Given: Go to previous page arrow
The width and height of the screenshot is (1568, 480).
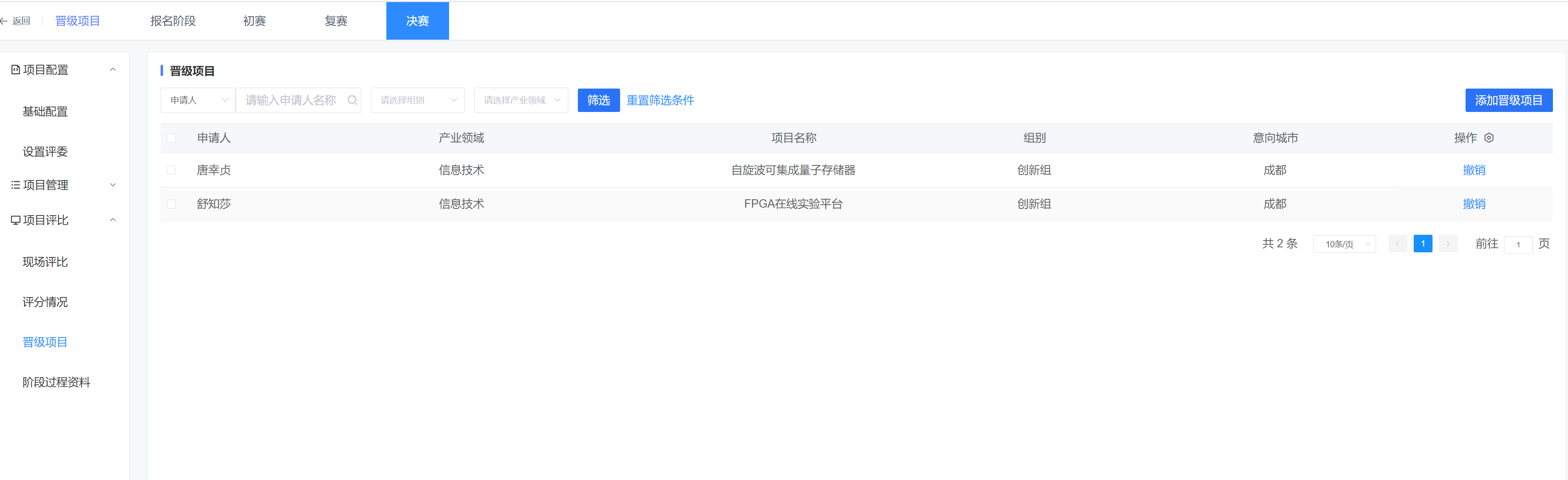Looking at the screenshot, I should coord(1397,244).
